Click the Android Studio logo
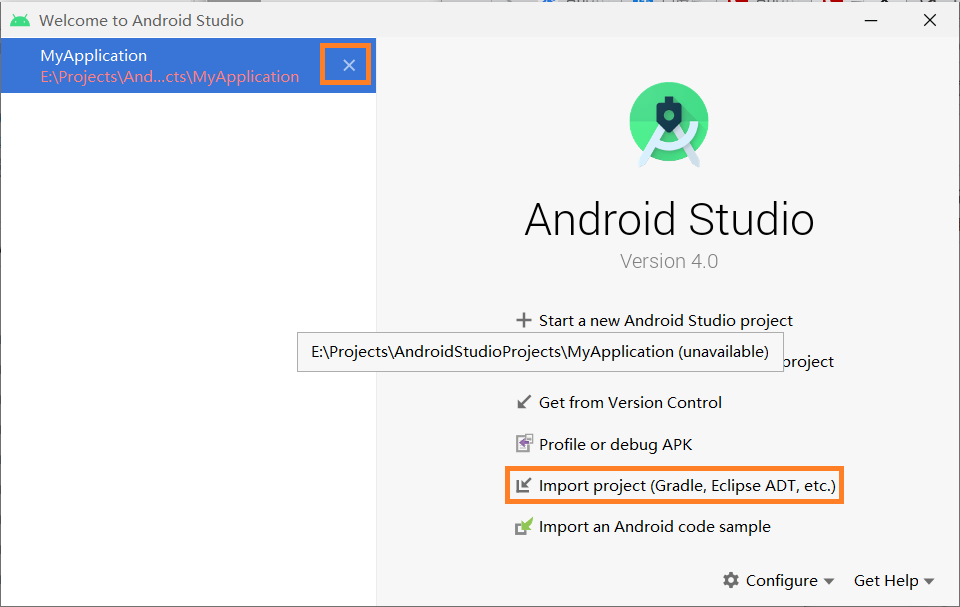This screenshot has height=607, width=960. click(669, 124)
